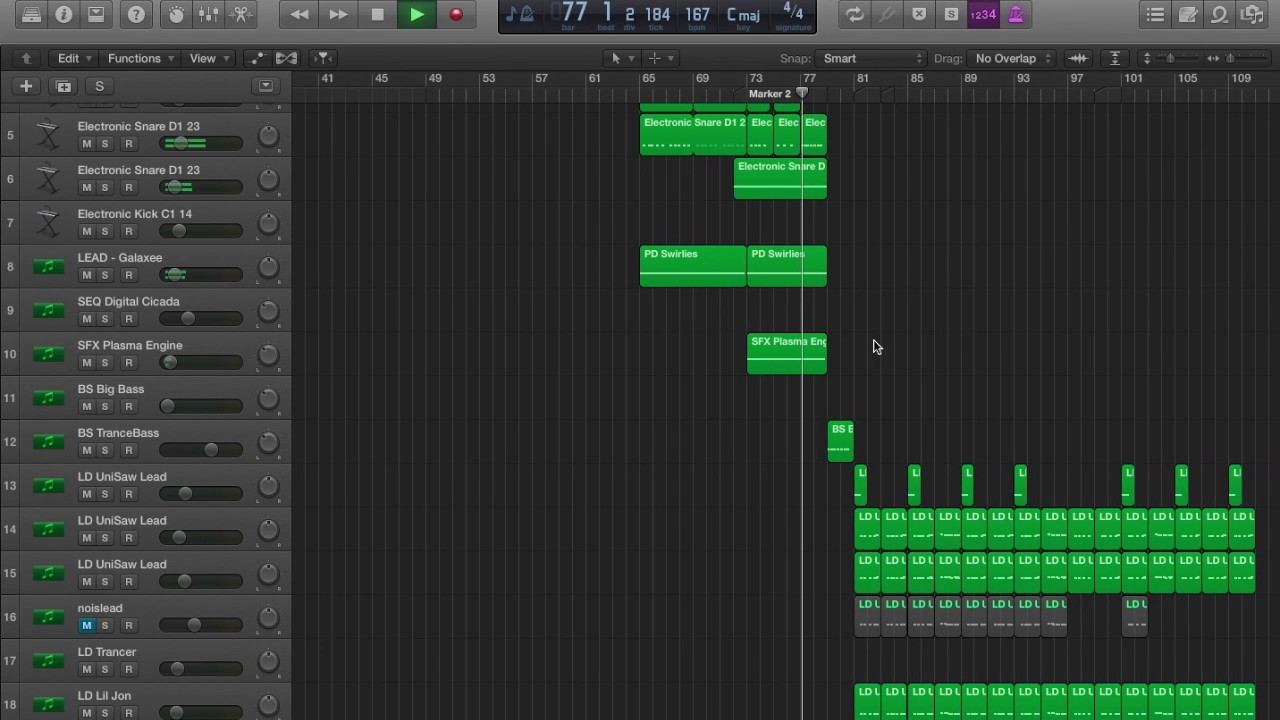Select the LD Lil Jon track name
Screen dimensions: 1280x720
coord(104,696)
